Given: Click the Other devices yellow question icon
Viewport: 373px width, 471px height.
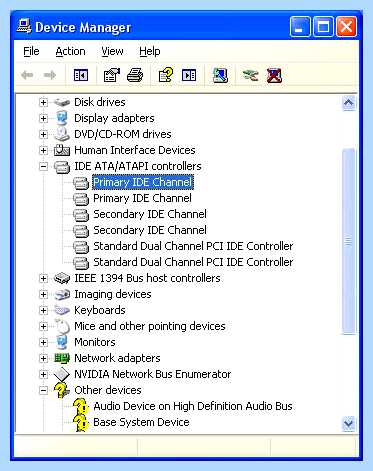Looking at the screenshot, I should pos(62,390).
